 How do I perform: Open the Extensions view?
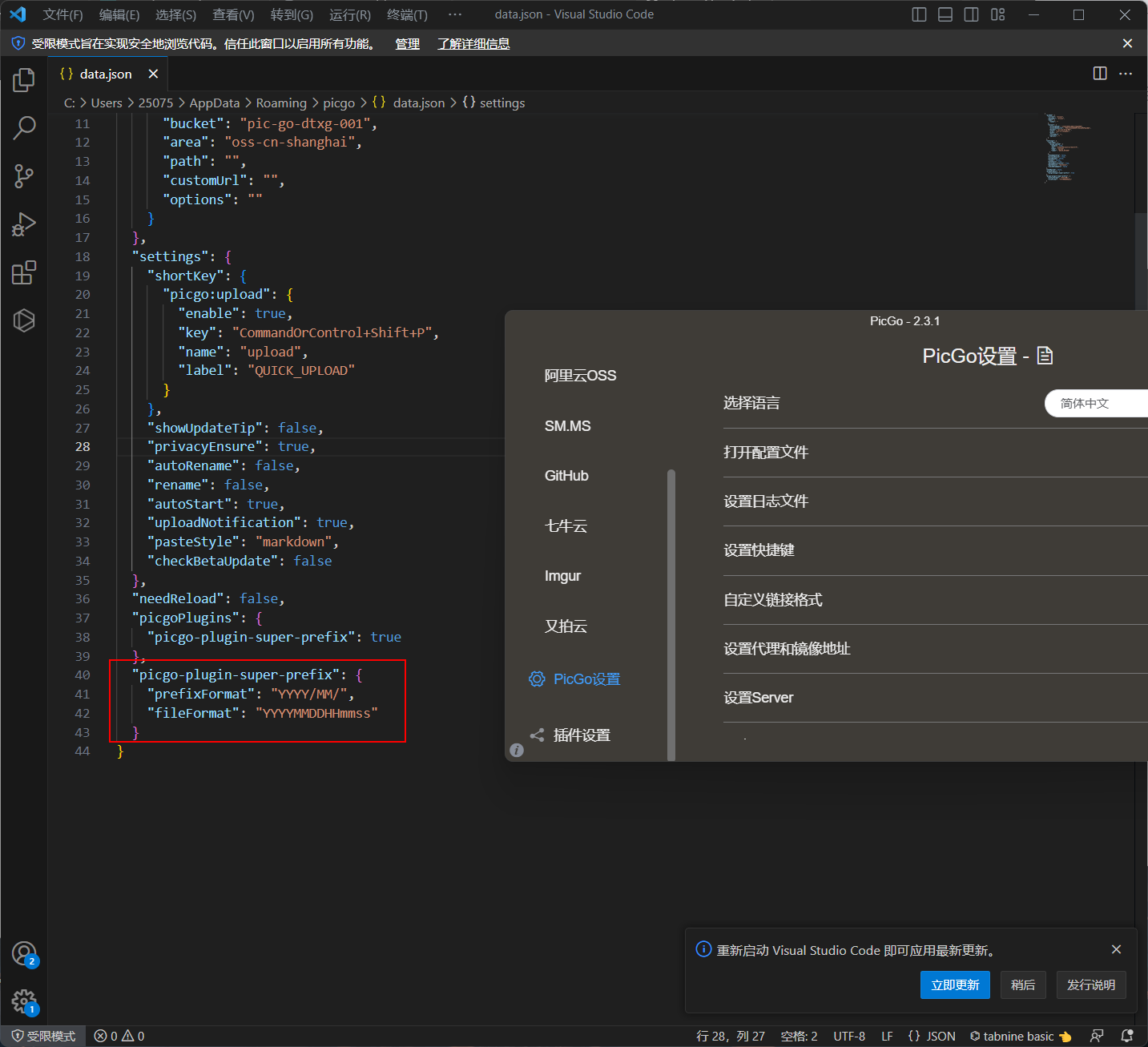point(24,272)
